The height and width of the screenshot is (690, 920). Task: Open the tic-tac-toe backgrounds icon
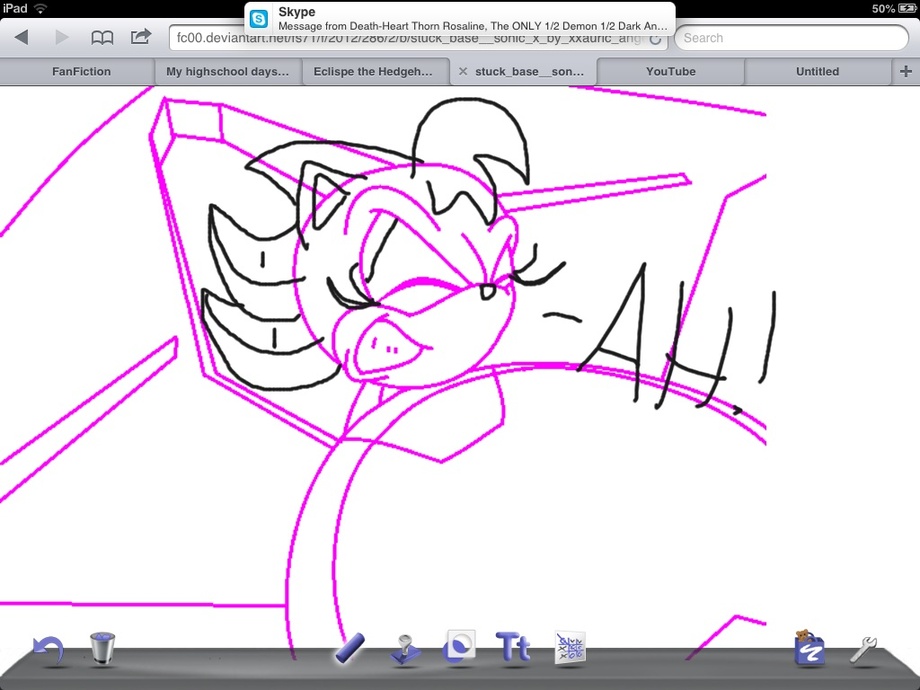(x=570, y=648)
